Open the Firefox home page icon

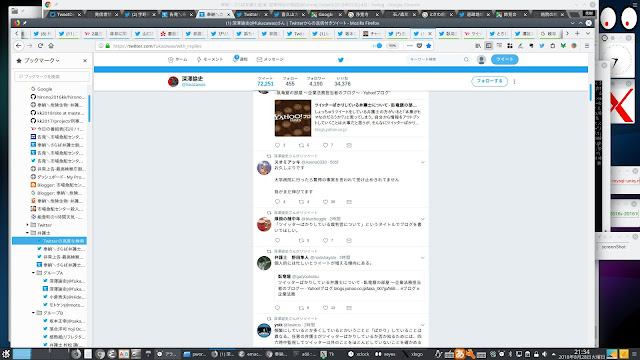[51, 46]
